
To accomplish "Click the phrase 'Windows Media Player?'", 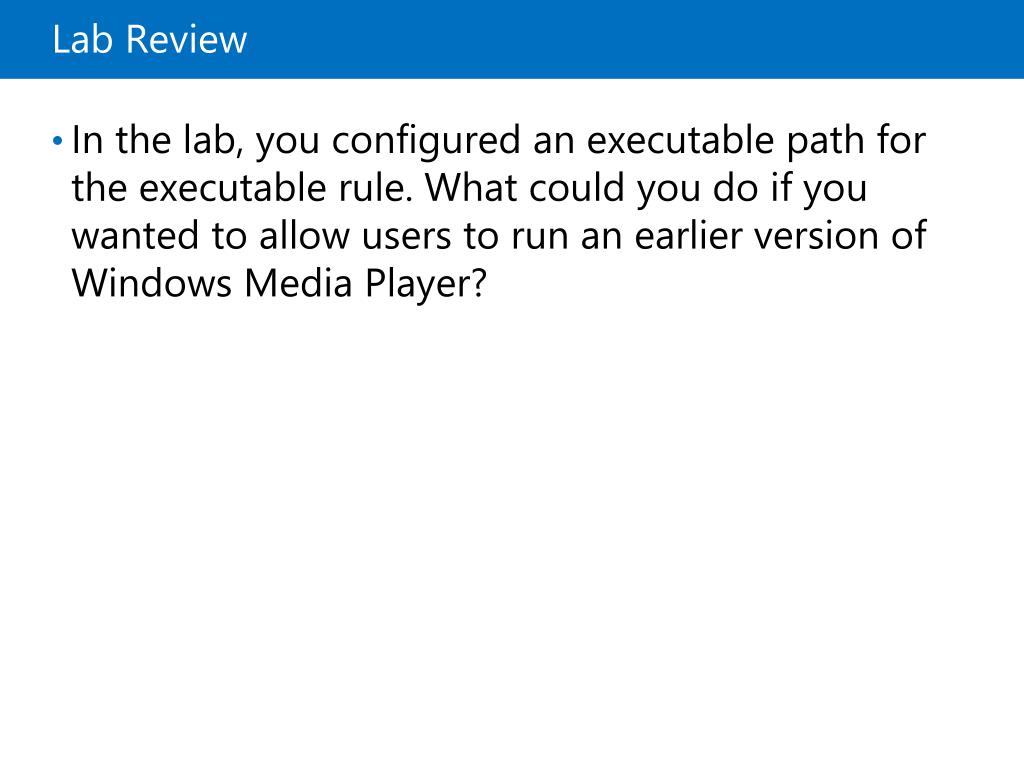I will tap(279, 283).
